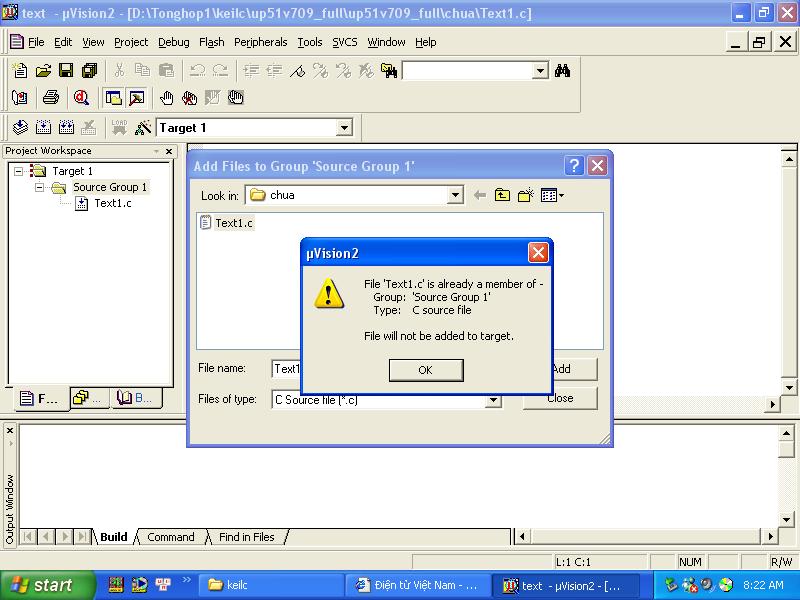
Task: Click the Unindent selected text icon
Action: pyautogui.click(x=274, y=70)
